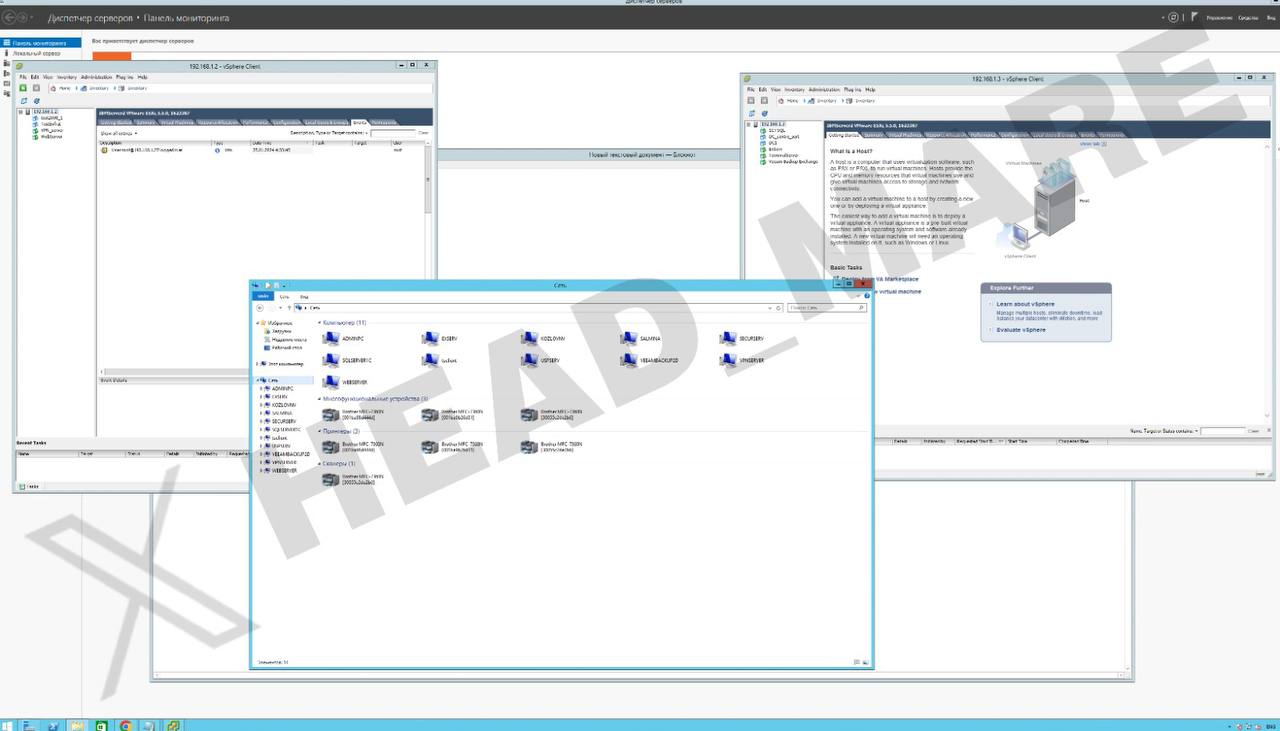Viewport: 1280px width, 731px height.
Task: Collapse the 192.168.1.2 host tree node
Action: click(20, 112)
